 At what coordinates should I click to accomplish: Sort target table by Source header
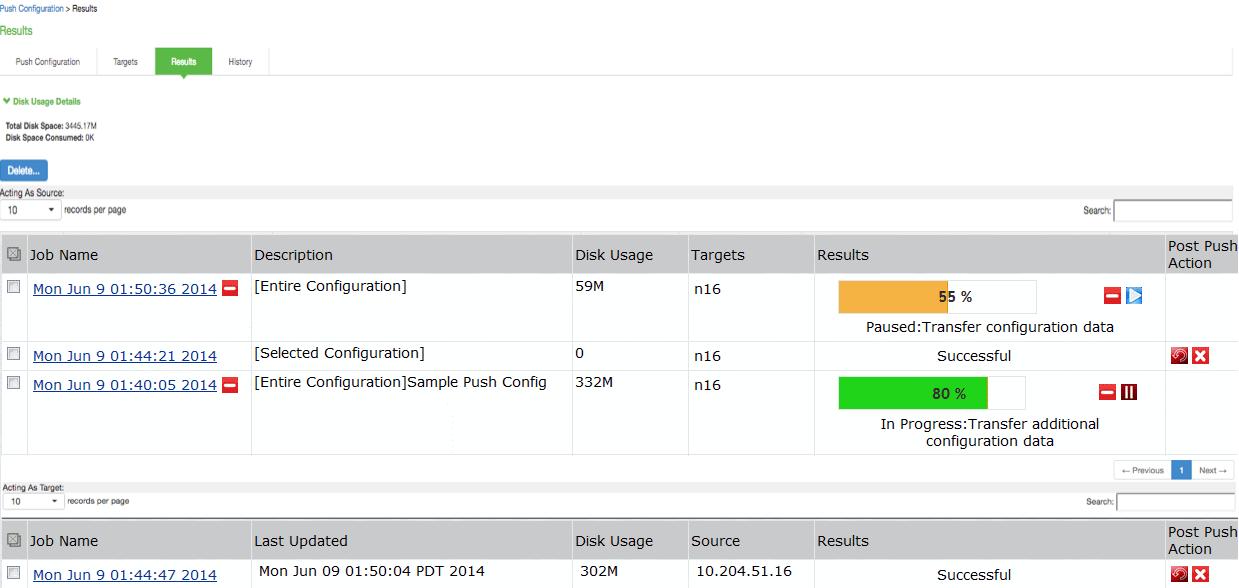716,541
